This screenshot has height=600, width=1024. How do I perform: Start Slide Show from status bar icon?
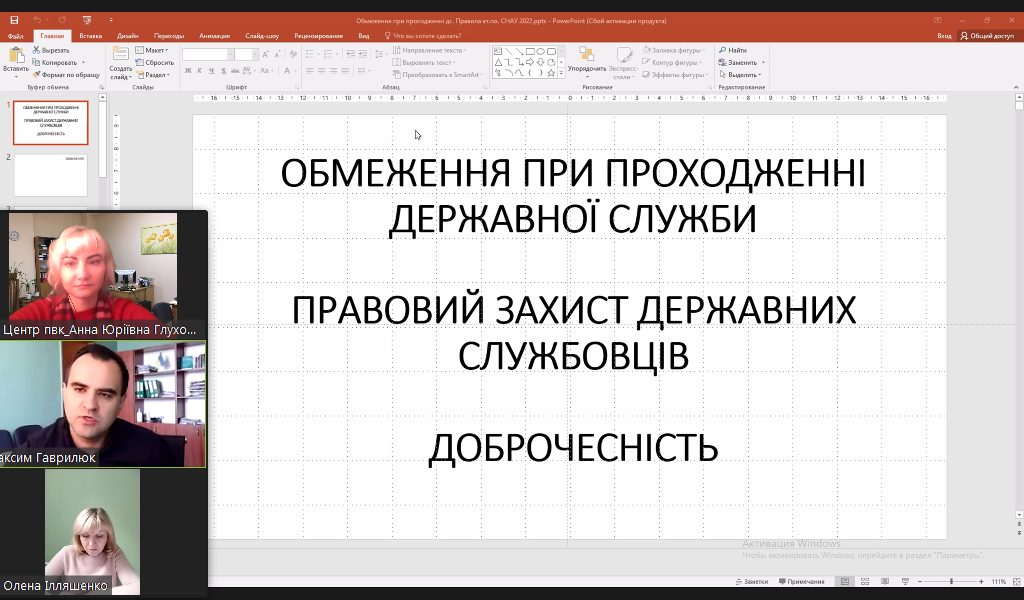[906, 581]
